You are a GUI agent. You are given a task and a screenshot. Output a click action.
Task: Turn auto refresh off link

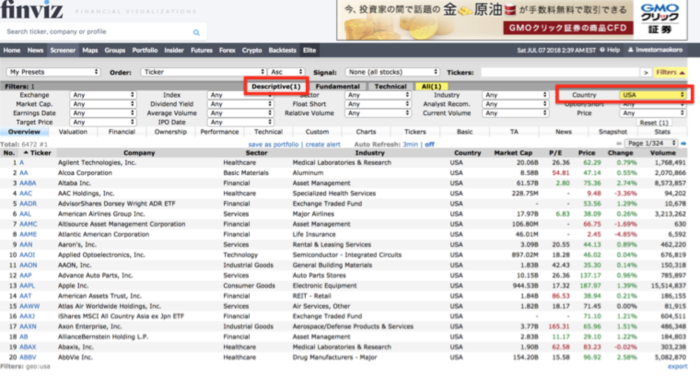pyautogui.click(x=429, y=144)
